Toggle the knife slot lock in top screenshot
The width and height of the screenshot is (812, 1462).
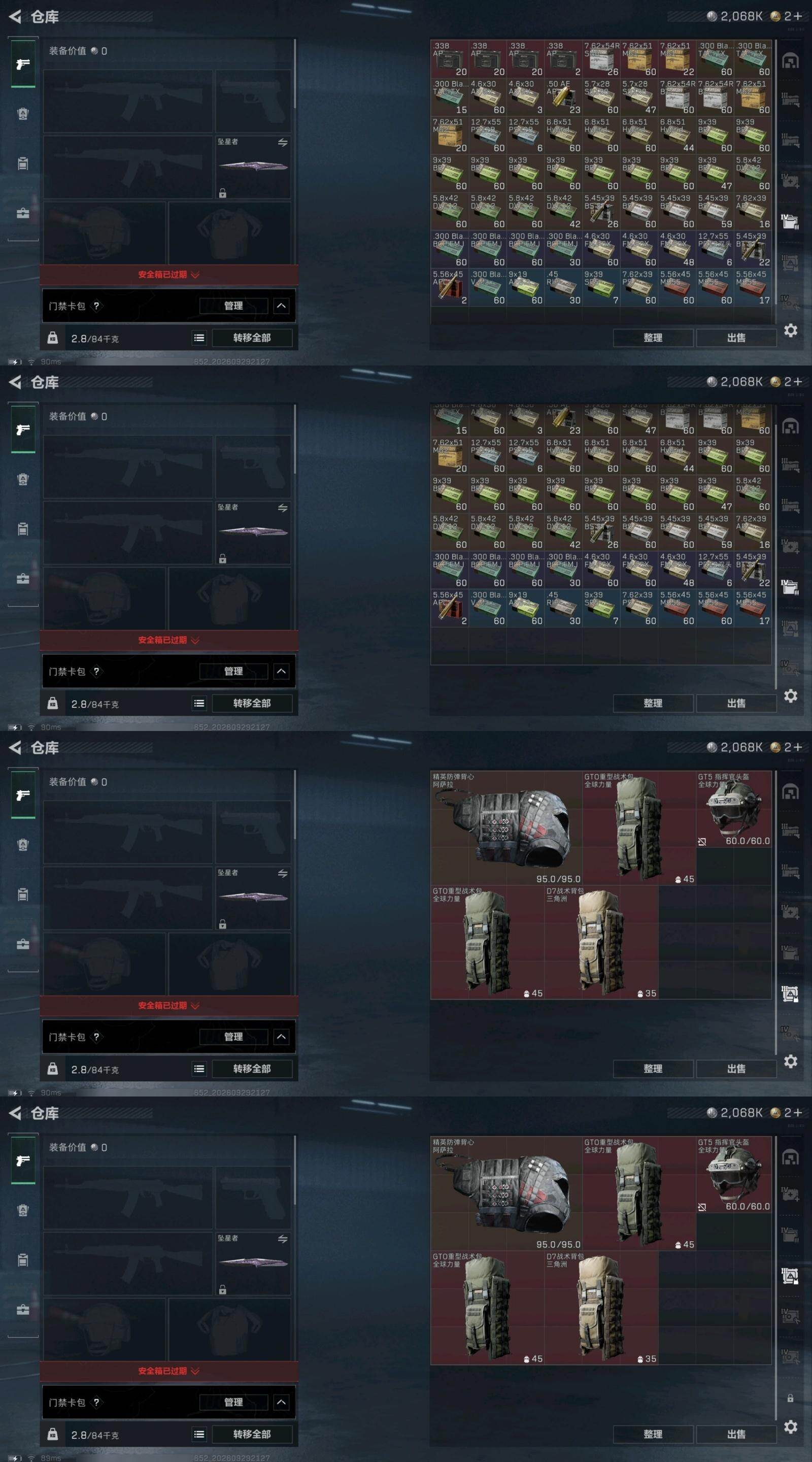click(222, 193)
